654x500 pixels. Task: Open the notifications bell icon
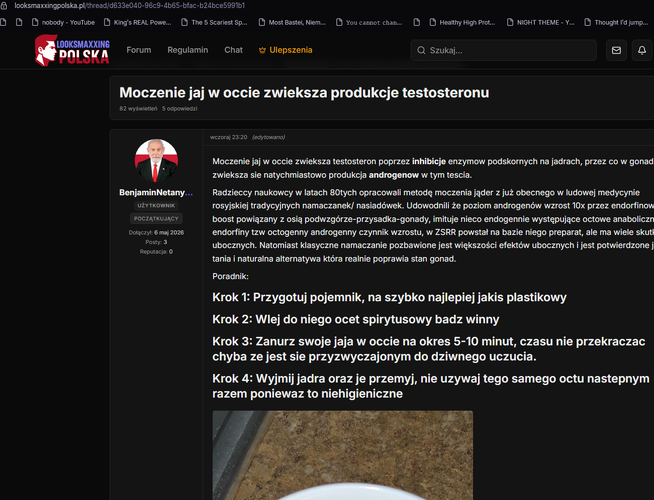click(642, 50)
